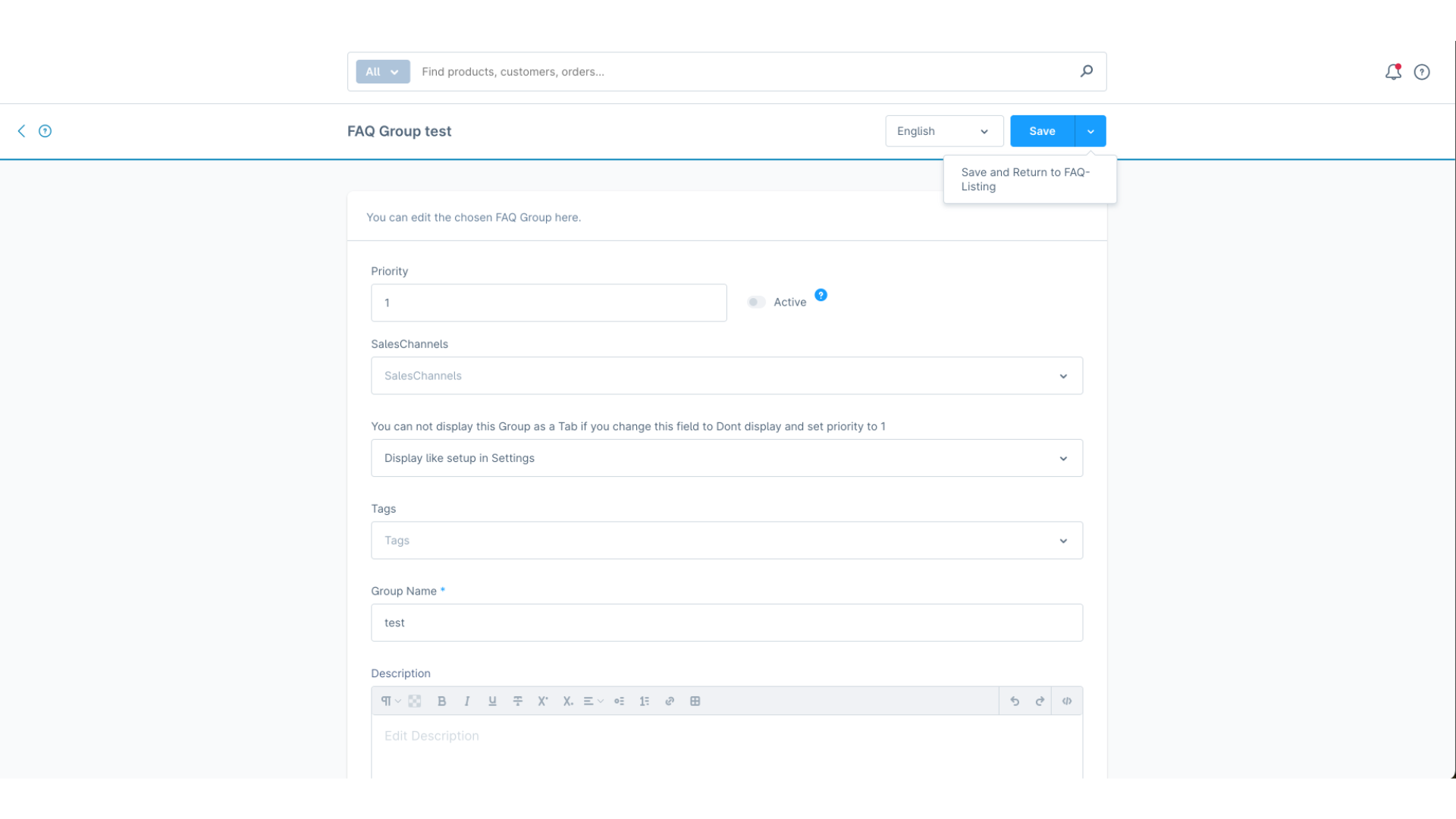Expand the SalesChannels select field
1456x819 pixels.
click(x=726, y=376)
